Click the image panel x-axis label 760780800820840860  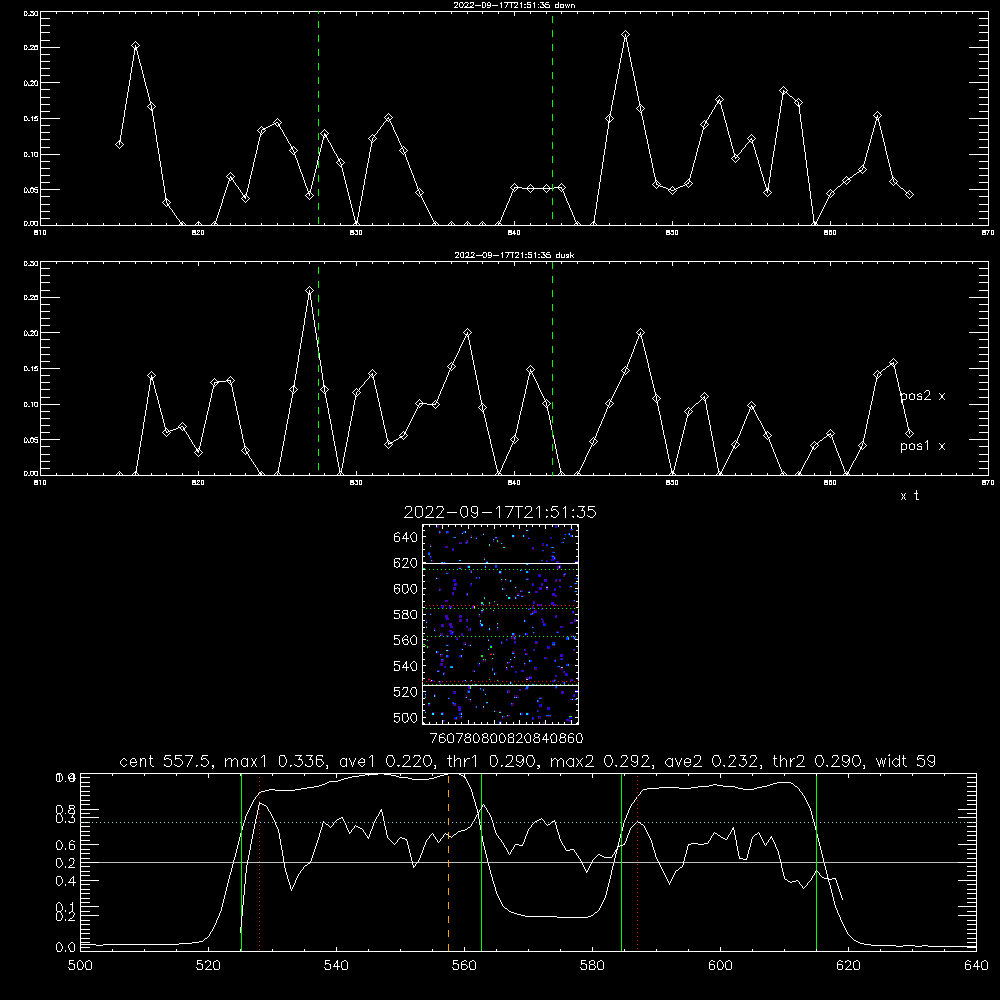(x=506, y=739)
